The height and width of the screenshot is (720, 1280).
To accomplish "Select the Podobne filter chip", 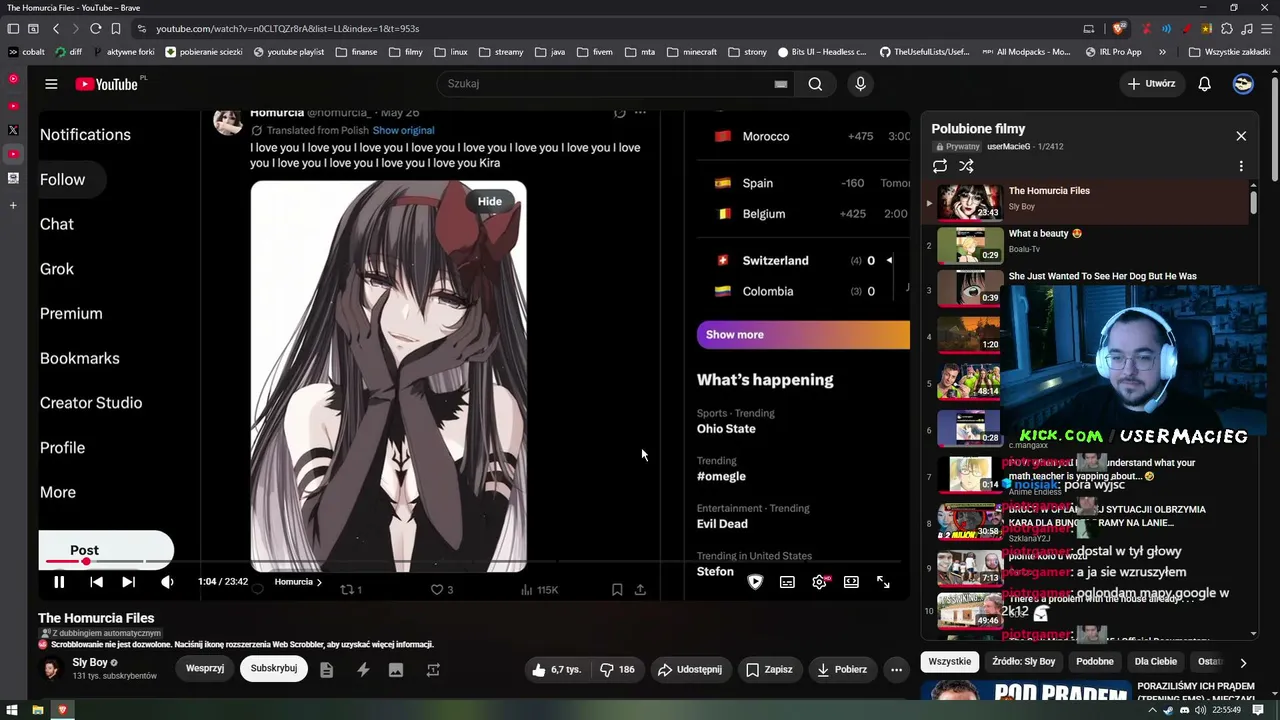I will [x=1095, y=662].
